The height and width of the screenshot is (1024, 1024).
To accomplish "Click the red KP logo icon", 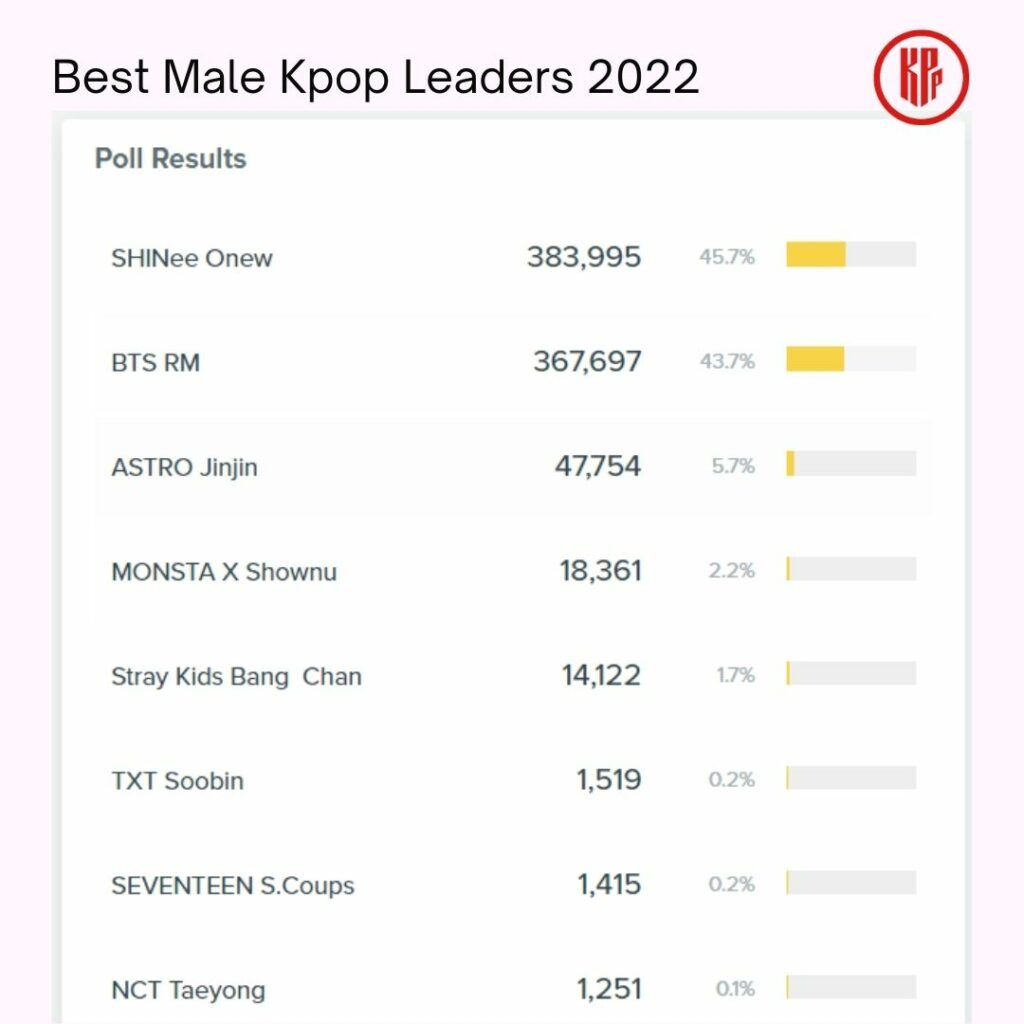I will click(920, 76).
